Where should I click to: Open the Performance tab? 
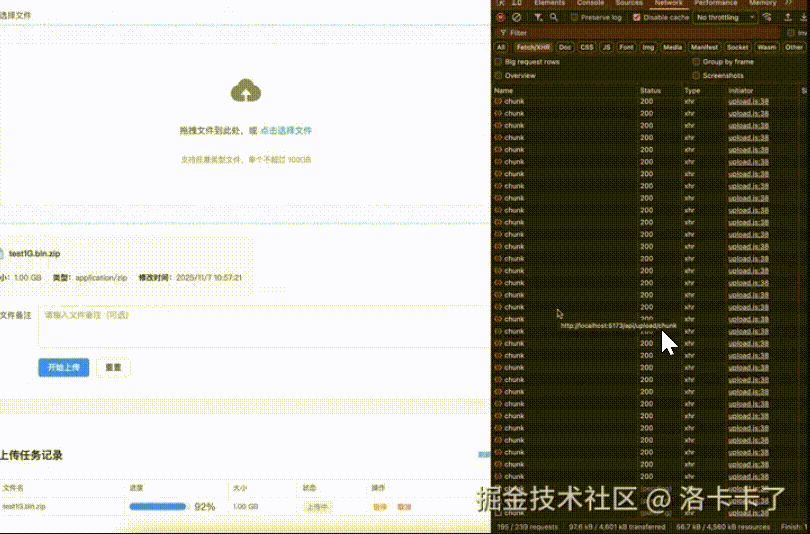click(x=716, y=4)
